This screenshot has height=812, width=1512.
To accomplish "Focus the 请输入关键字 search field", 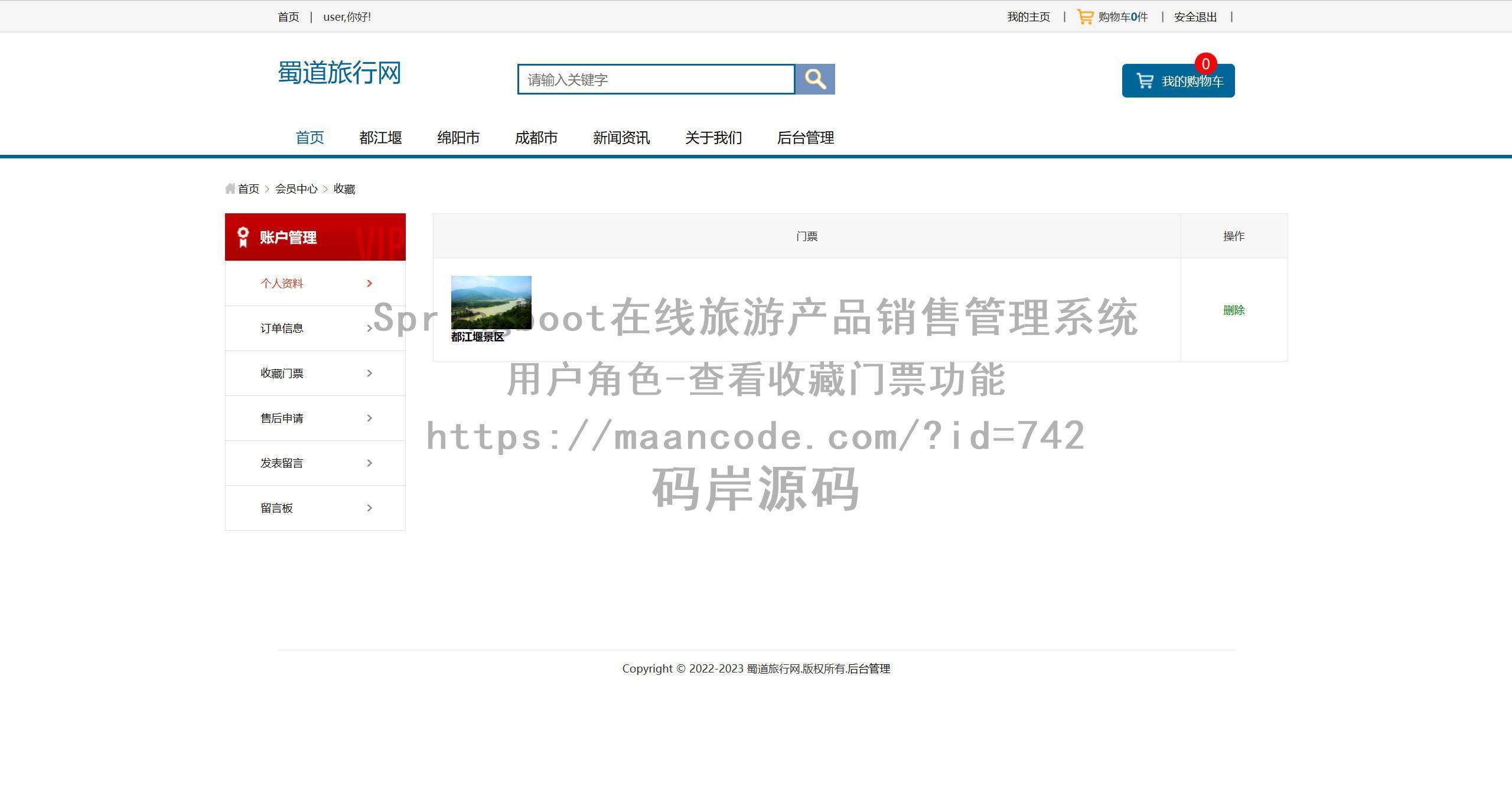I will coord(656,79).
